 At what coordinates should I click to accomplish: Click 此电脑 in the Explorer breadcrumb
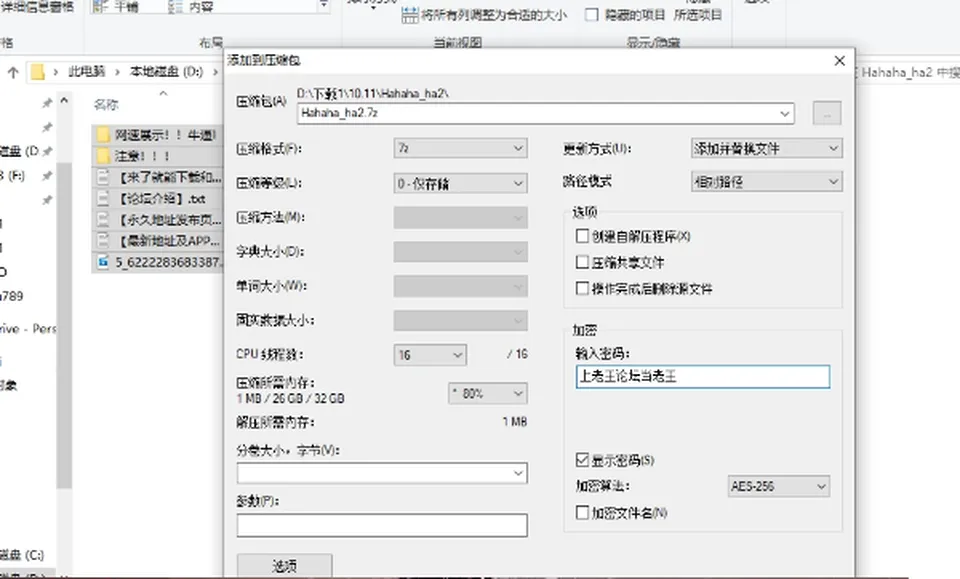tap(87, 72)
